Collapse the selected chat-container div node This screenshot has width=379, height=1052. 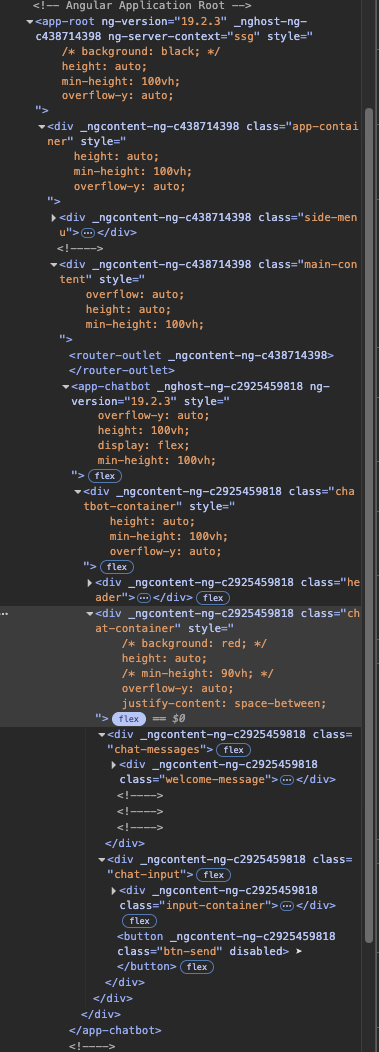click(x=90, y=613)
